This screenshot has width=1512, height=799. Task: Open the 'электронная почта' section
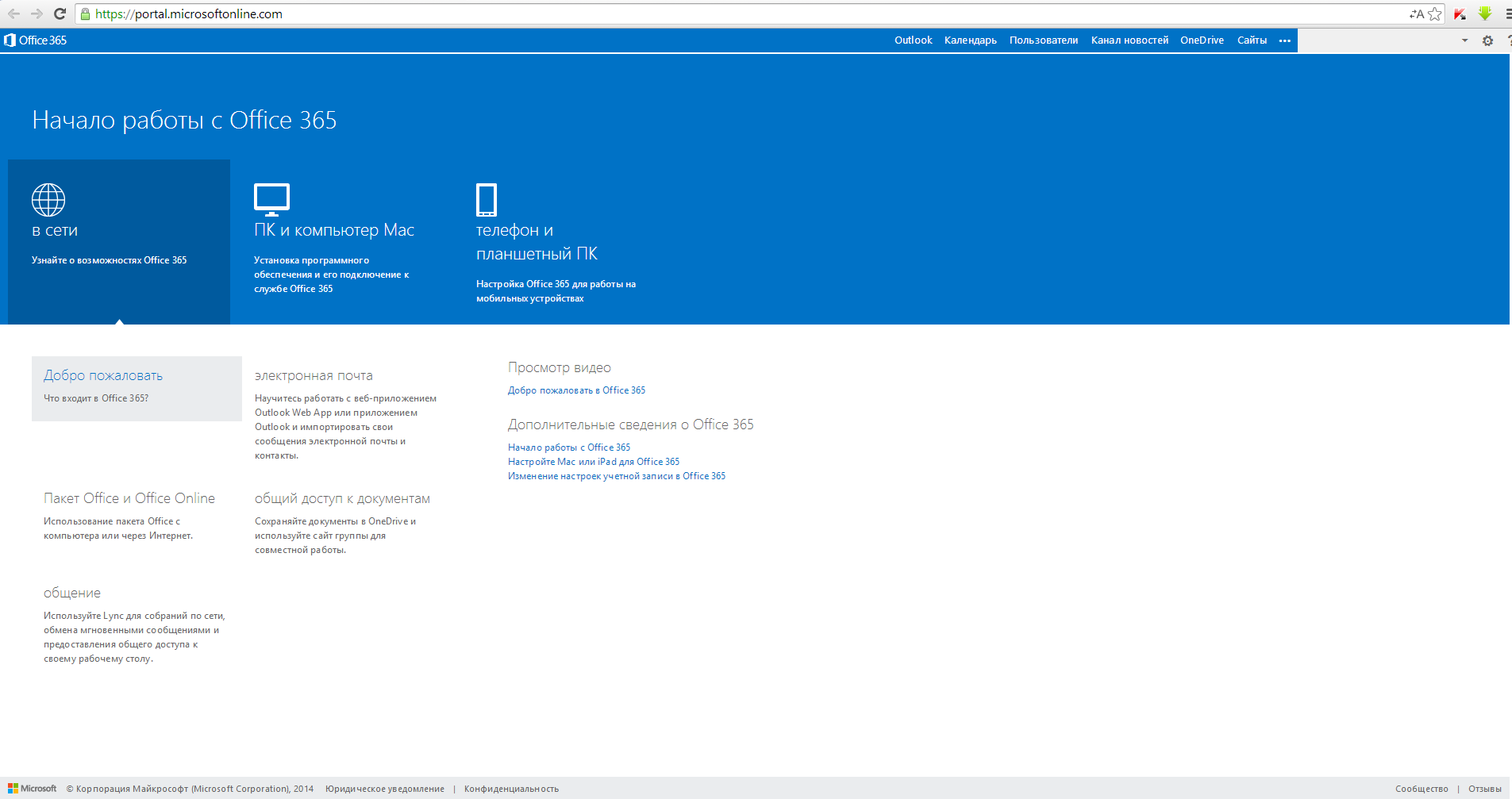click(x=314, y=375)
